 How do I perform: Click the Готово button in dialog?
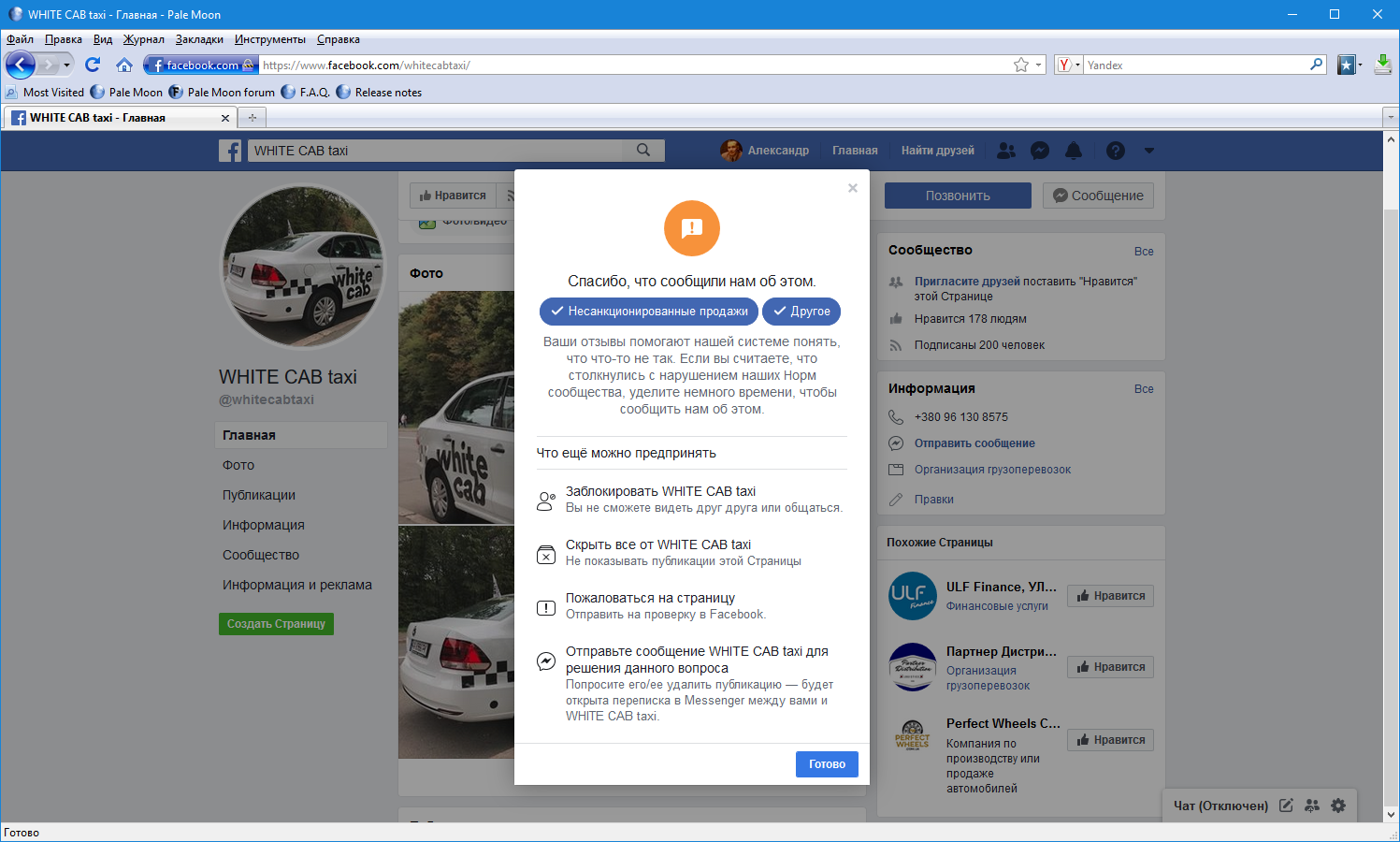827,764
